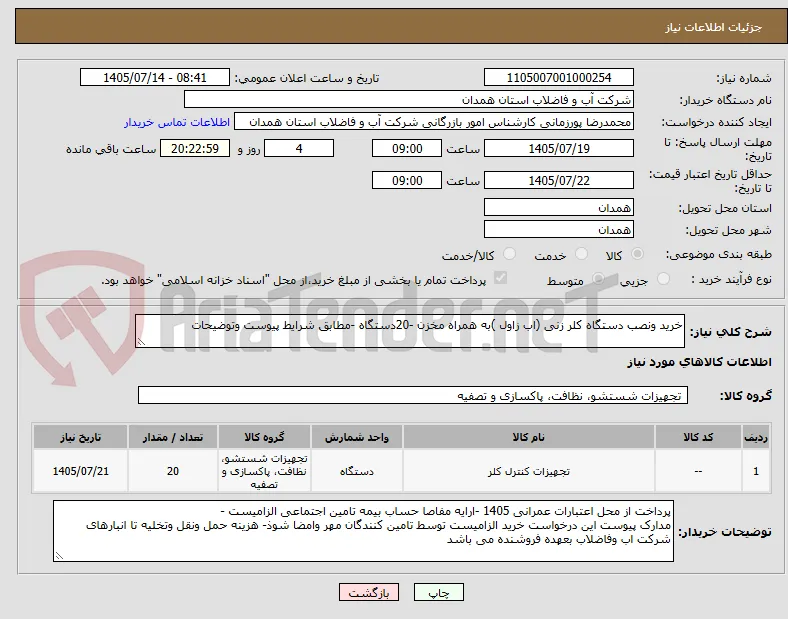
Task: Click the اطلاعات کالاهای مورد نیاز section heading
Action: pos(699,362)
